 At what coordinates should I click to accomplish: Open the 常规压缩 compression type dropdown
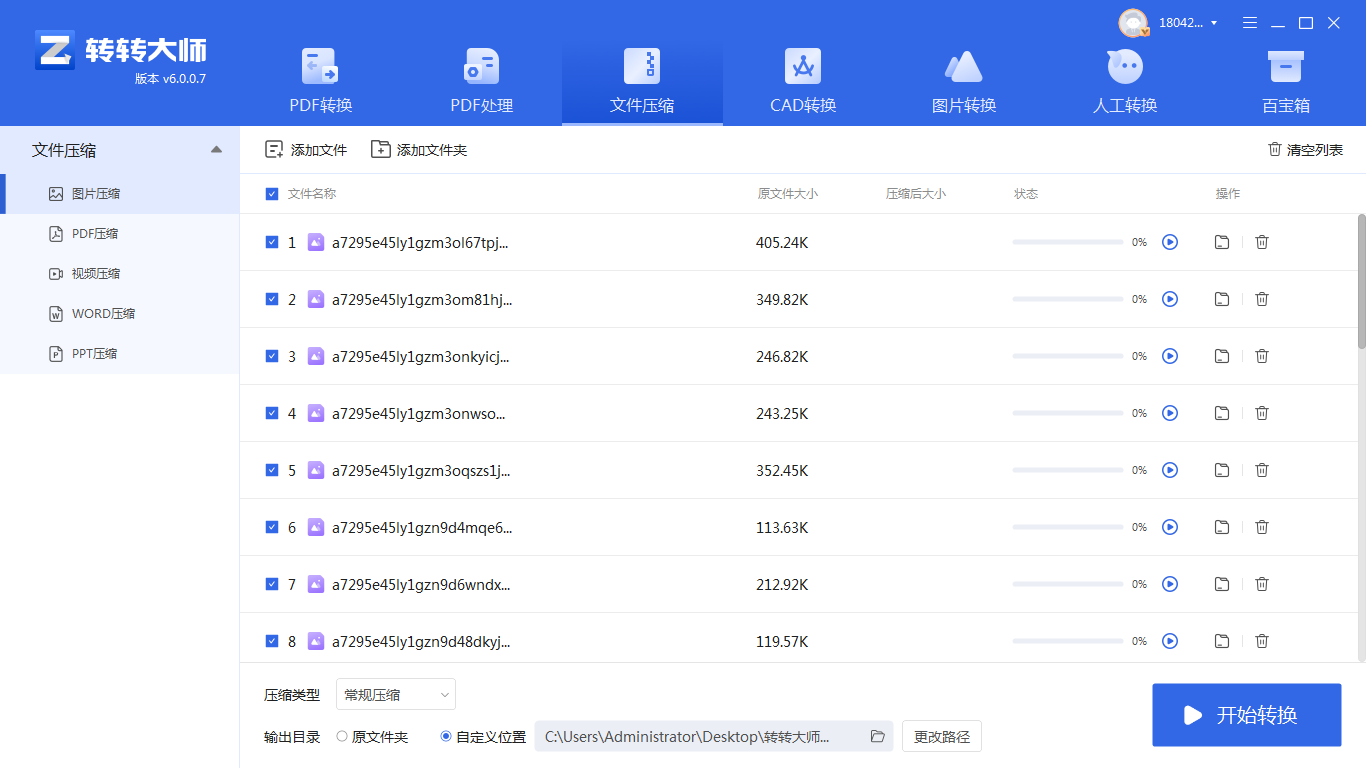(395, 694)
